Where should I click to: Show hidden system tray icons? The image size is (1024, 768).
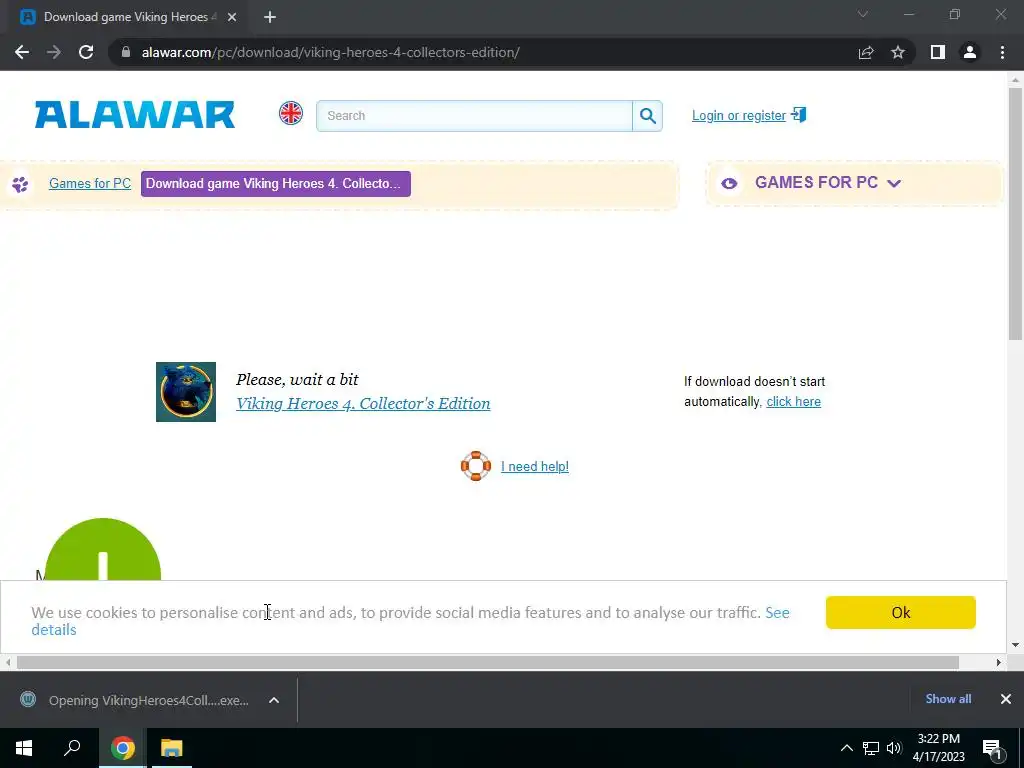pos(846,748)
